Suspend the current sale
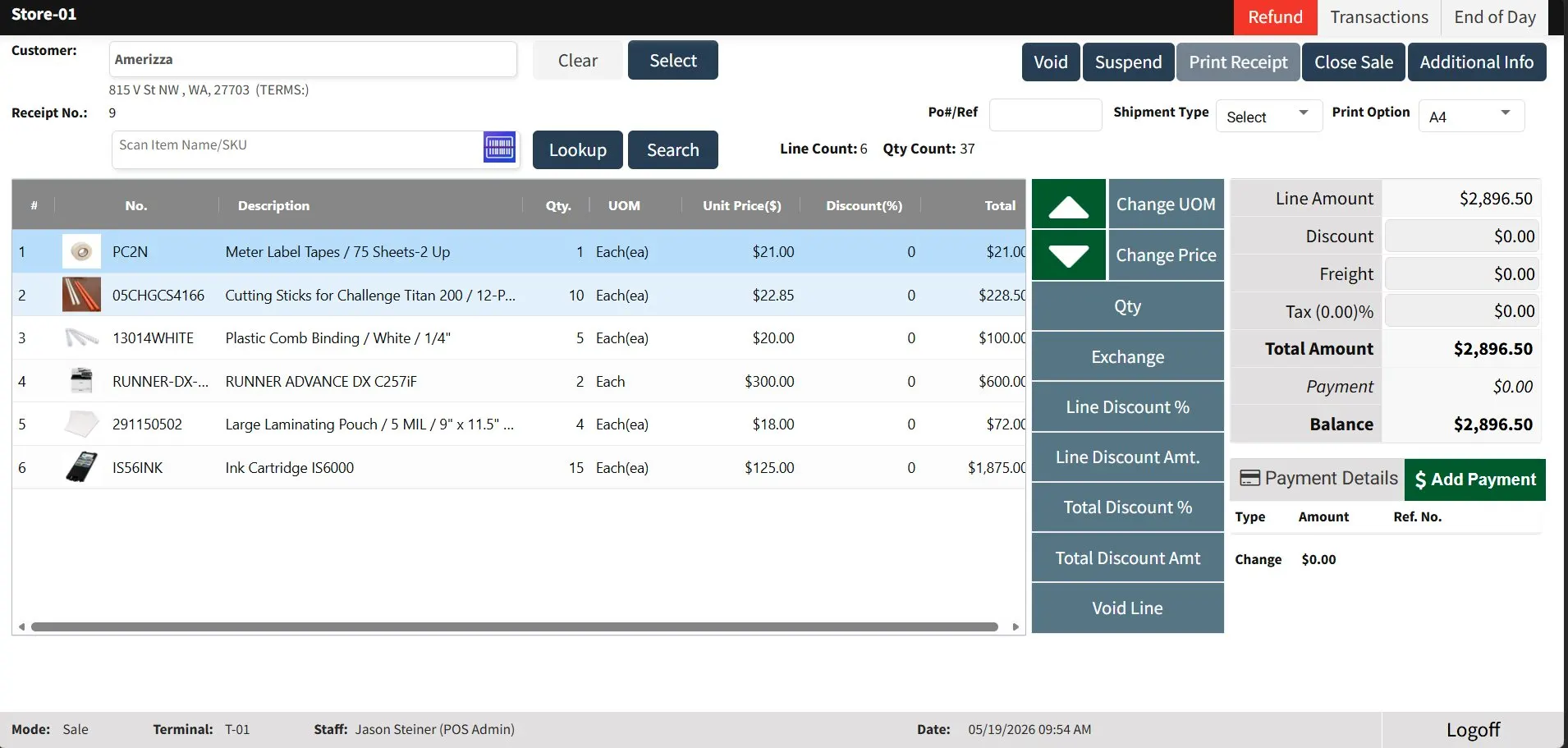This screenshot has width=1568, height=748. [1128, 62]
